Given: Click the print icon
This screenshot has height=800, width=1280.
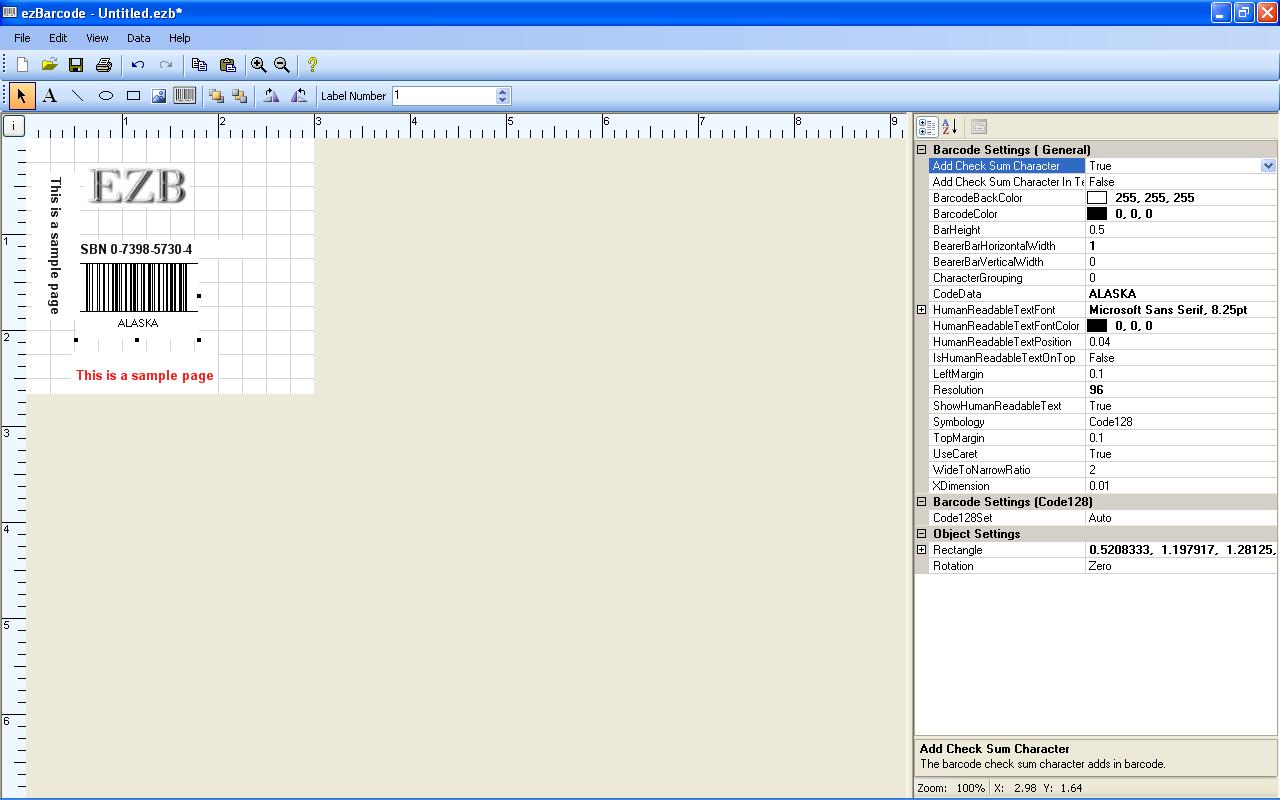Looking at the screenshot, I should 103,65.
